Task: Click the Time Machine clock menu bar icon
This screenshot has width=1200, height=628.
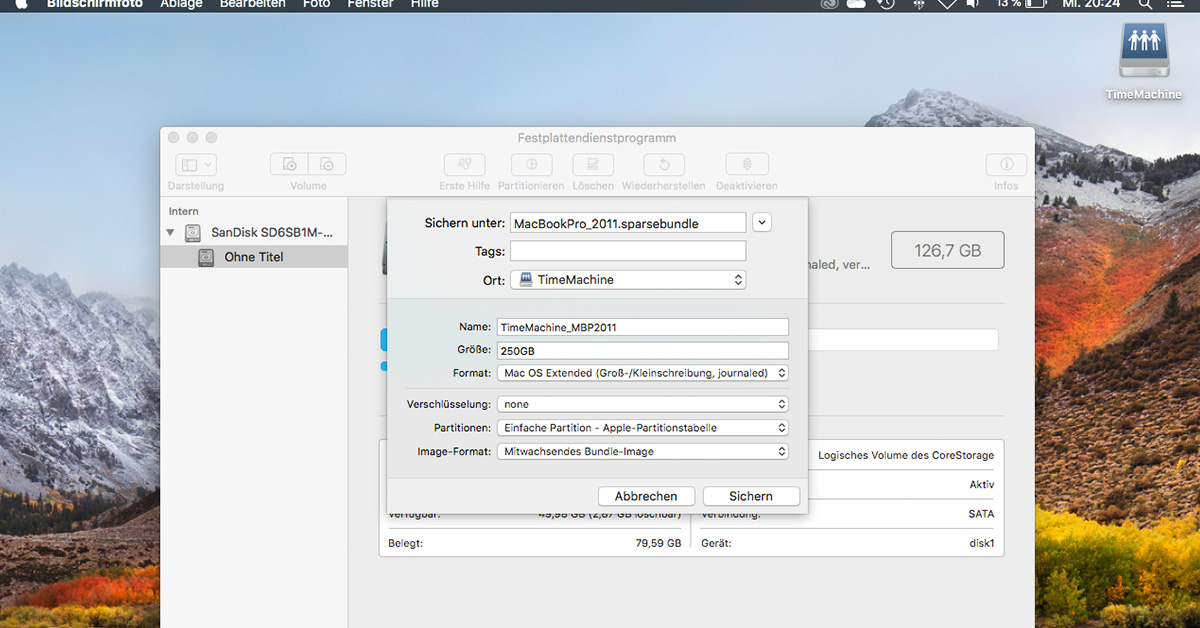Action: coord(886,4)
